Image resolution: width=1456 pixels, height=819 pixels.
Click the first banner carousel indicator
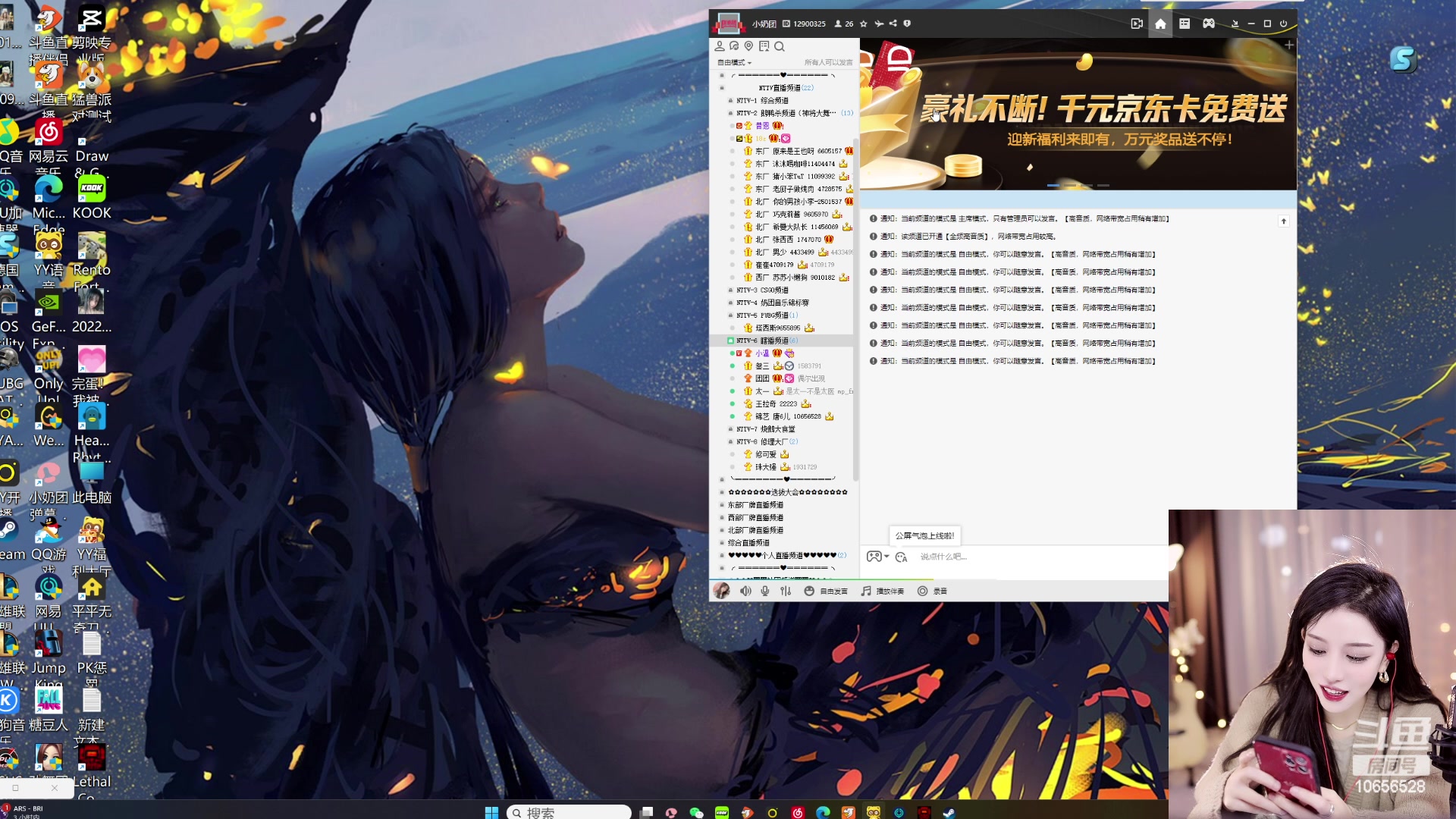coord(1053,185)
